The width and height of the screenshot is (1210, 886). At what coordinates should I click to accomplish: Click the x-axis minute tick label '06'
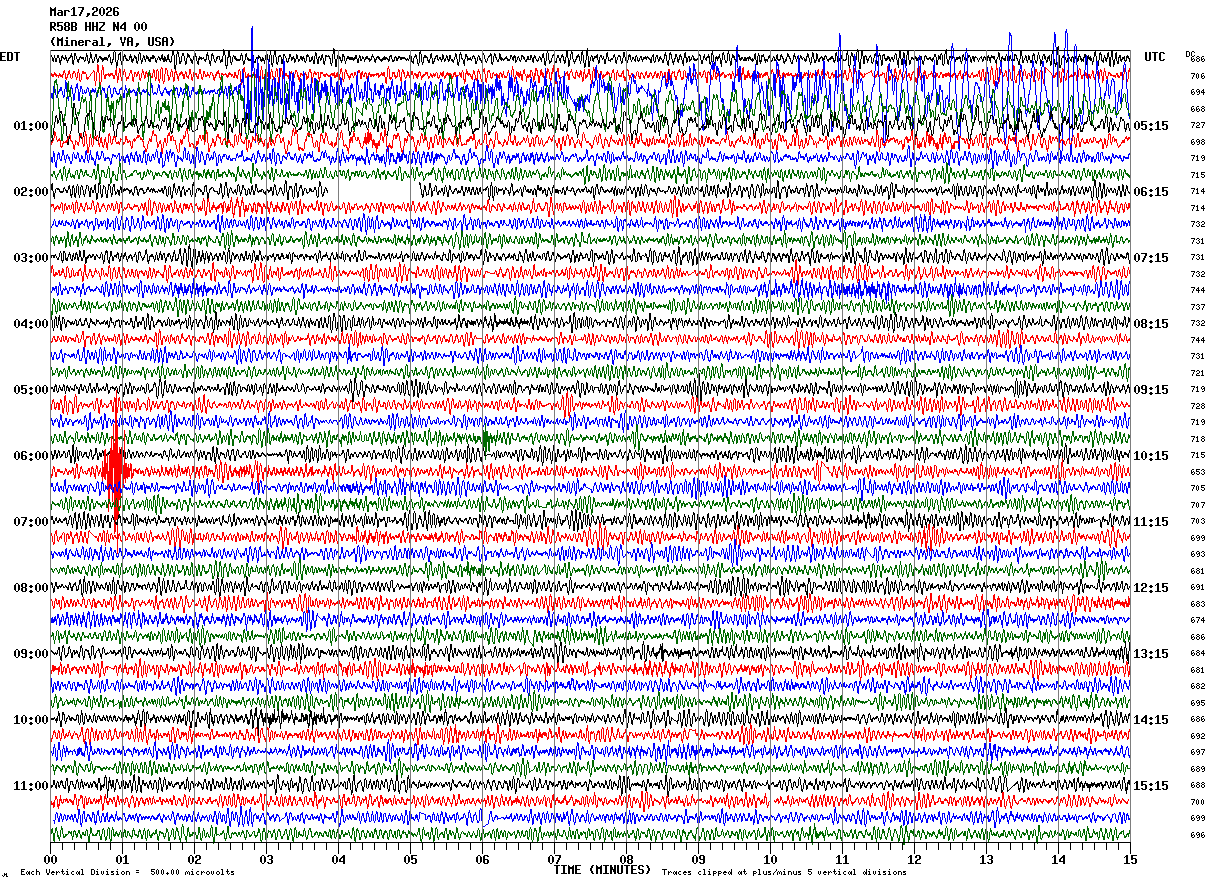(x=482, y=859)
